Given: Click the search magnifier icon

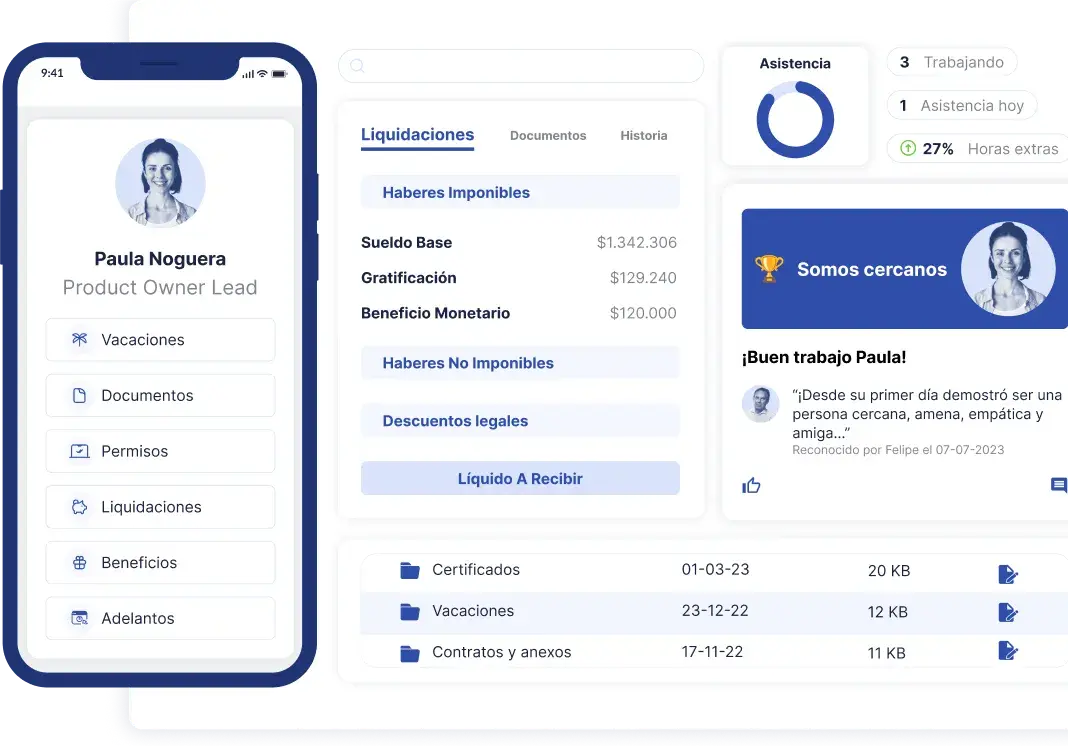Looking at the screenshot, I should point(357,65).
